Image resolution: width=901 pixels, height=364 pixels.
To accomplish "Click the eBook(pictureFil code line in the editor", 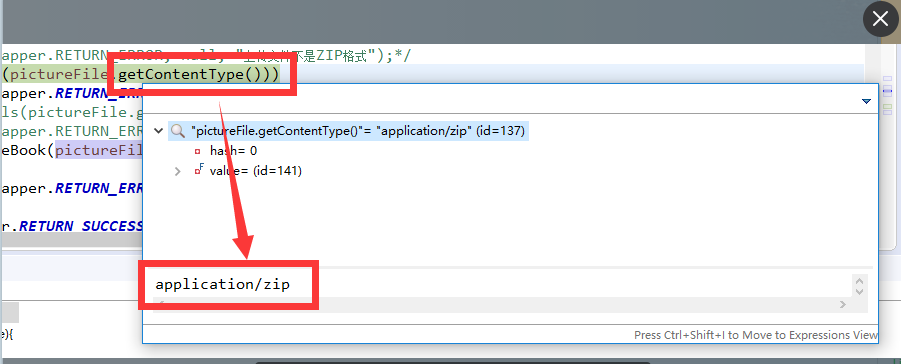I will point(72,151).
